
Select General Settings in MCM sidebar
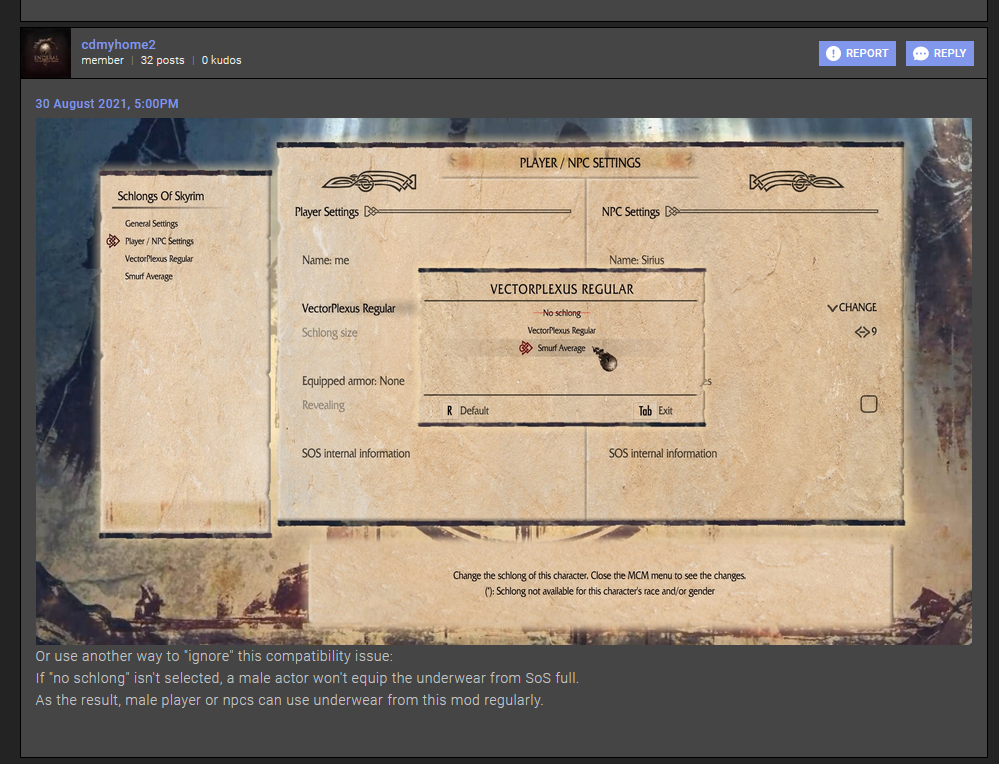(x=152, y=224)
